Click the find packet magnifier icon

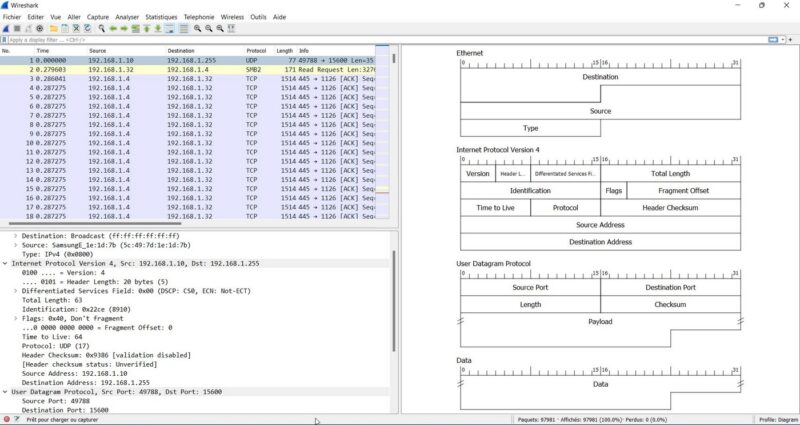pyautogui.click(x=102, y=29)
